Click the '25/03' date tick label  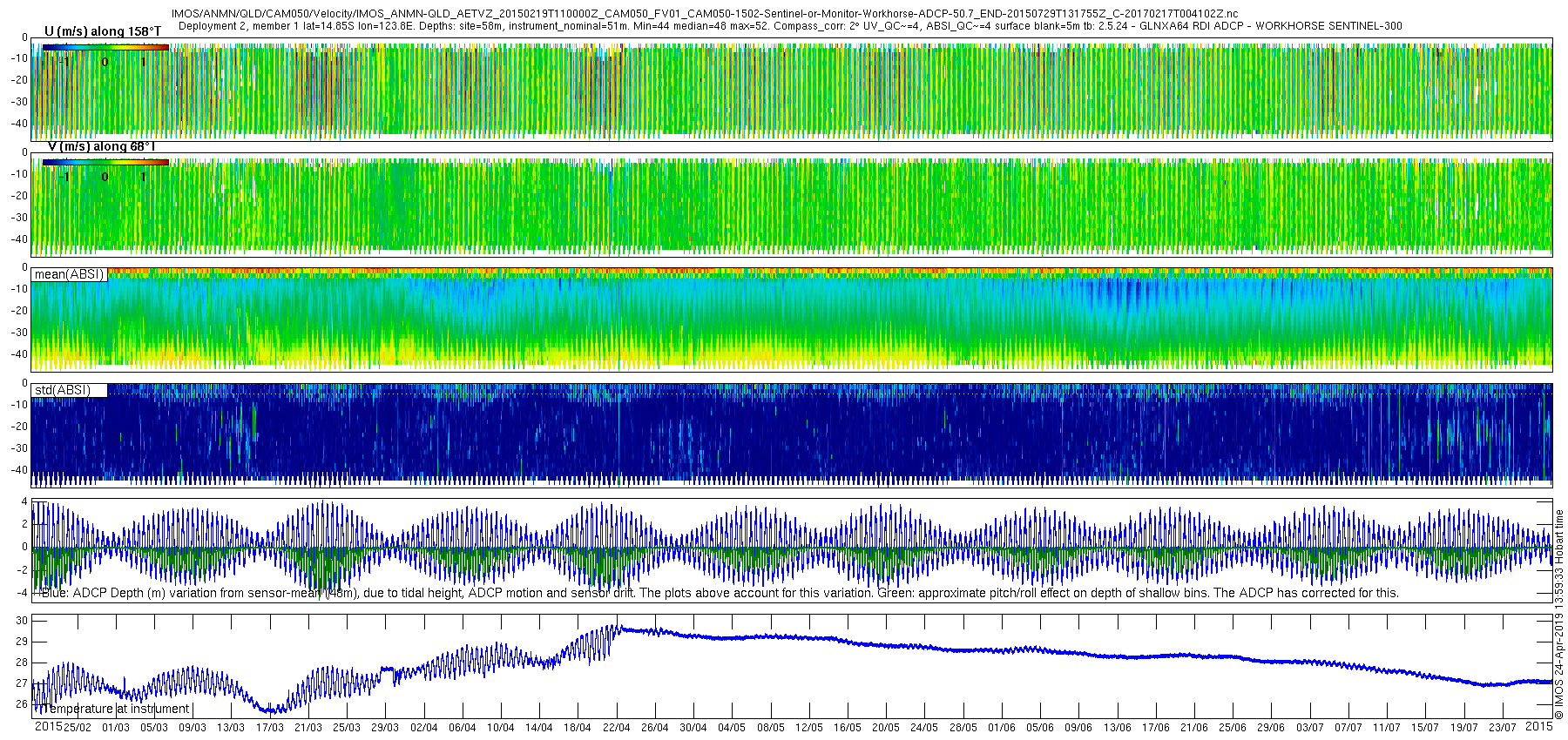(x=347, y=727)
